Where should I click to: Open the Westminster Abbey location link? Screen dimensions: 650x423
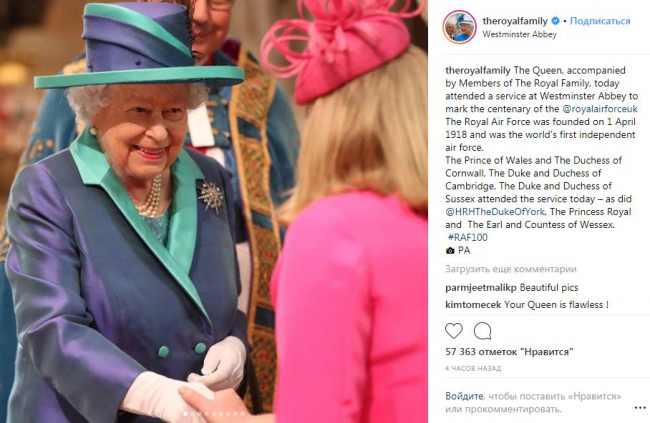[x=519, y=34]
